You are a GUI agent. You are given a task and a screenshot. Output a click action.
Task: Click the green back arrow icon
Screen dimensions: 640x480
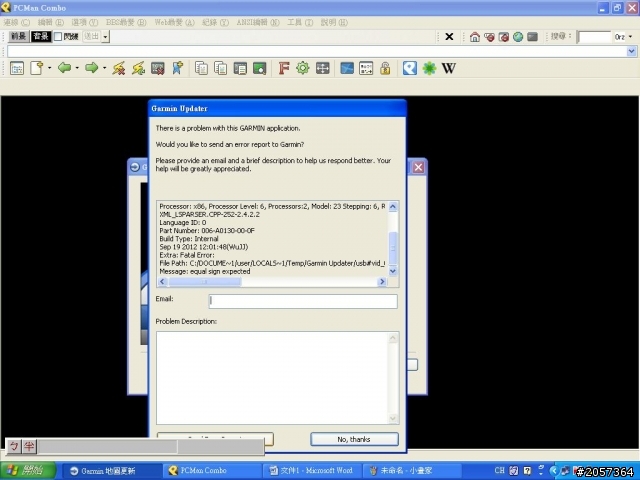coord(64,68)
